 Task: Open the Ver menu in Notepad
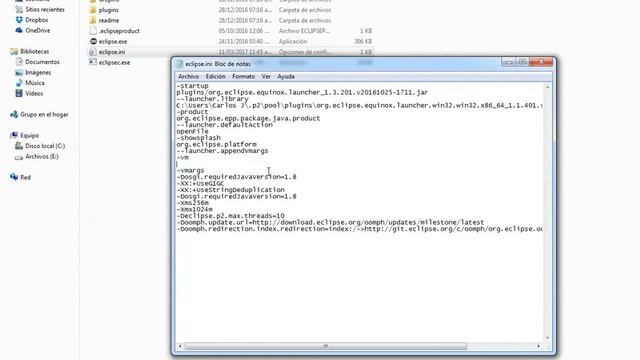click(x=266, y=76)
